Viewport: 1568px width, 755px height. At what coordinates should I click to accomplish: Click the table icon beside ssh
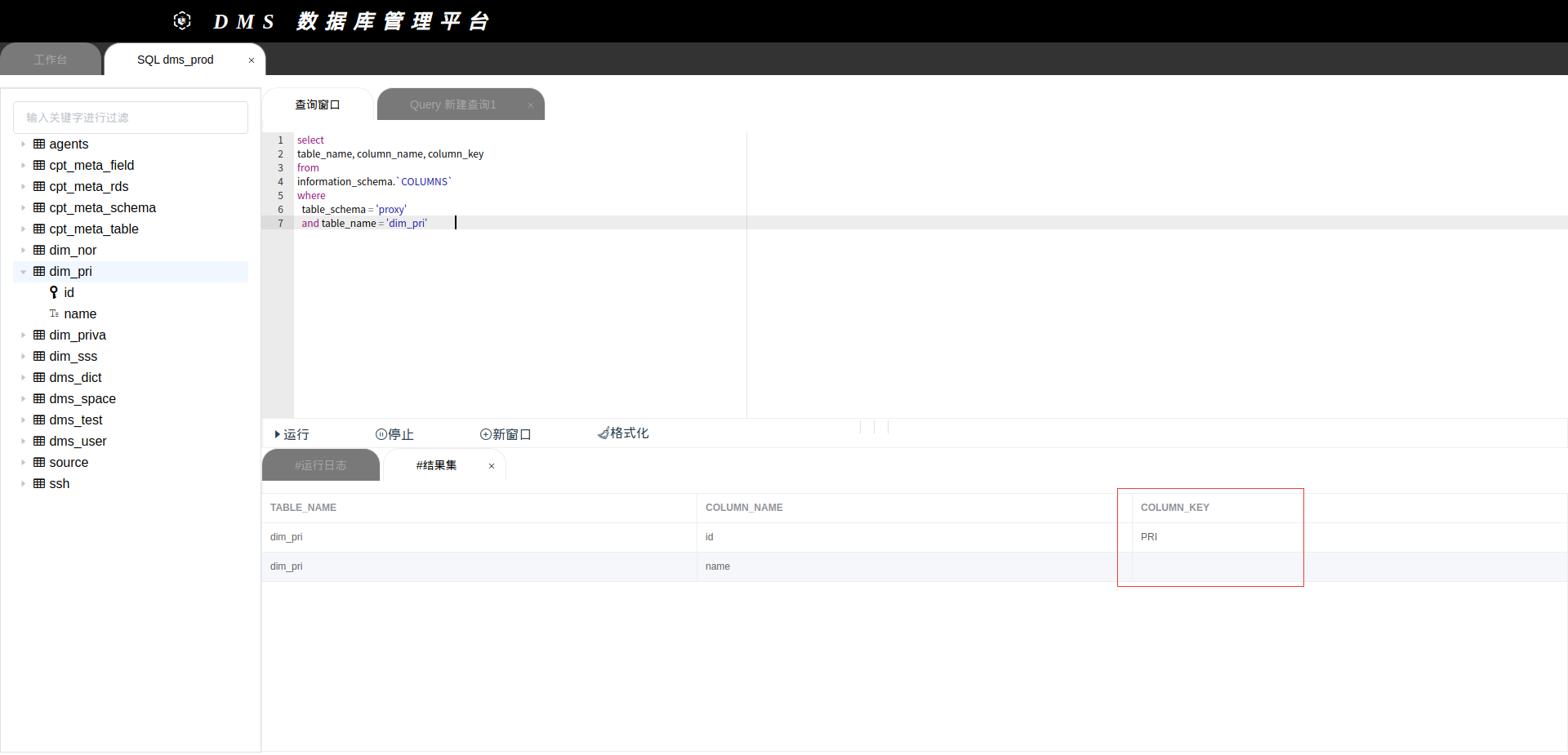tap(39, 483)
